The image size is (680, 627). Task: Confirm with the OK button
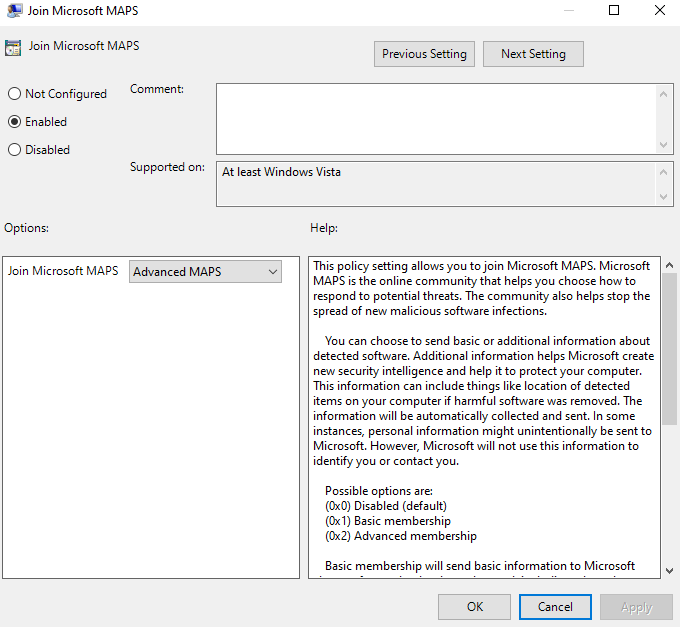[474, 607]
